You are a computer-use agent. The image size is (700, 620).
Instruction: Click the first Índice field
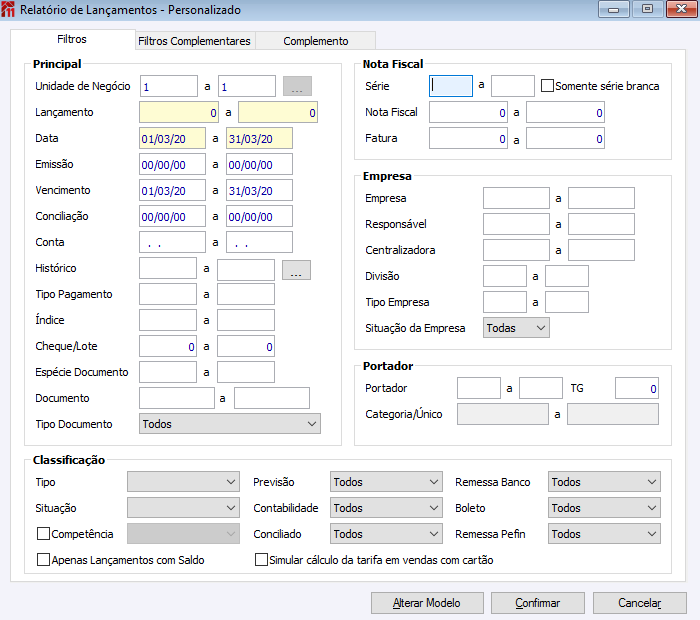pos(168,320)
